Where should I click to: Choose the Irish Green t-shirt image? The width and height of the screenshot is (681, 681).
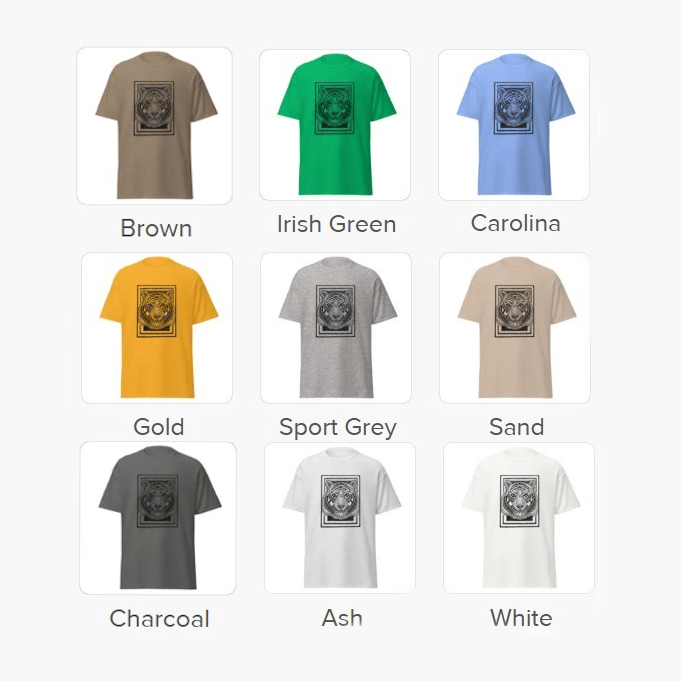[x=335, y=125]
